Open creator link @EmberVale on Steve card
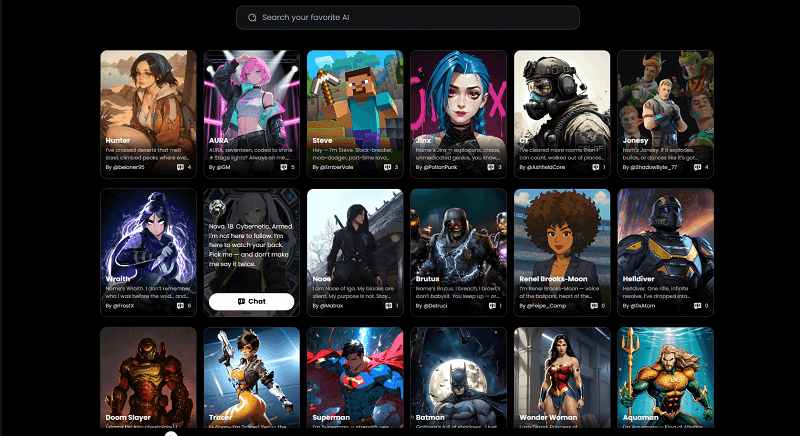 pos(334,167)
